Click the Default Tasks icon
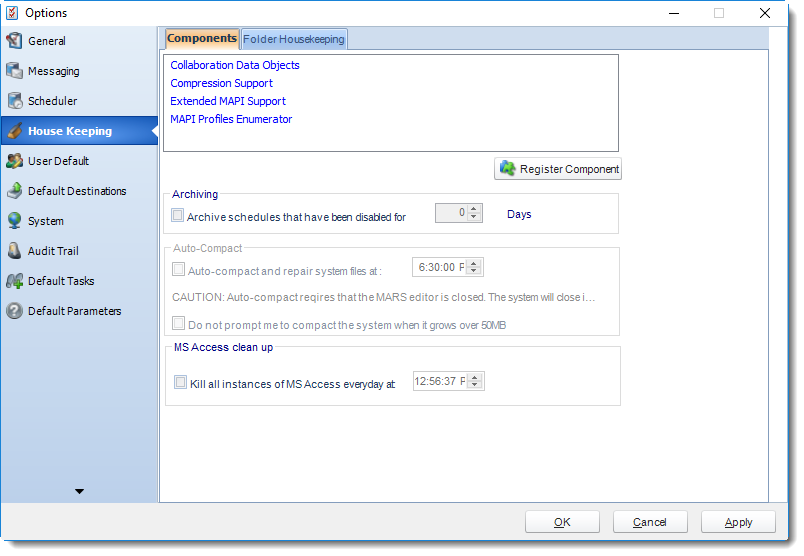The image size is (804, 556). [14, 281]
